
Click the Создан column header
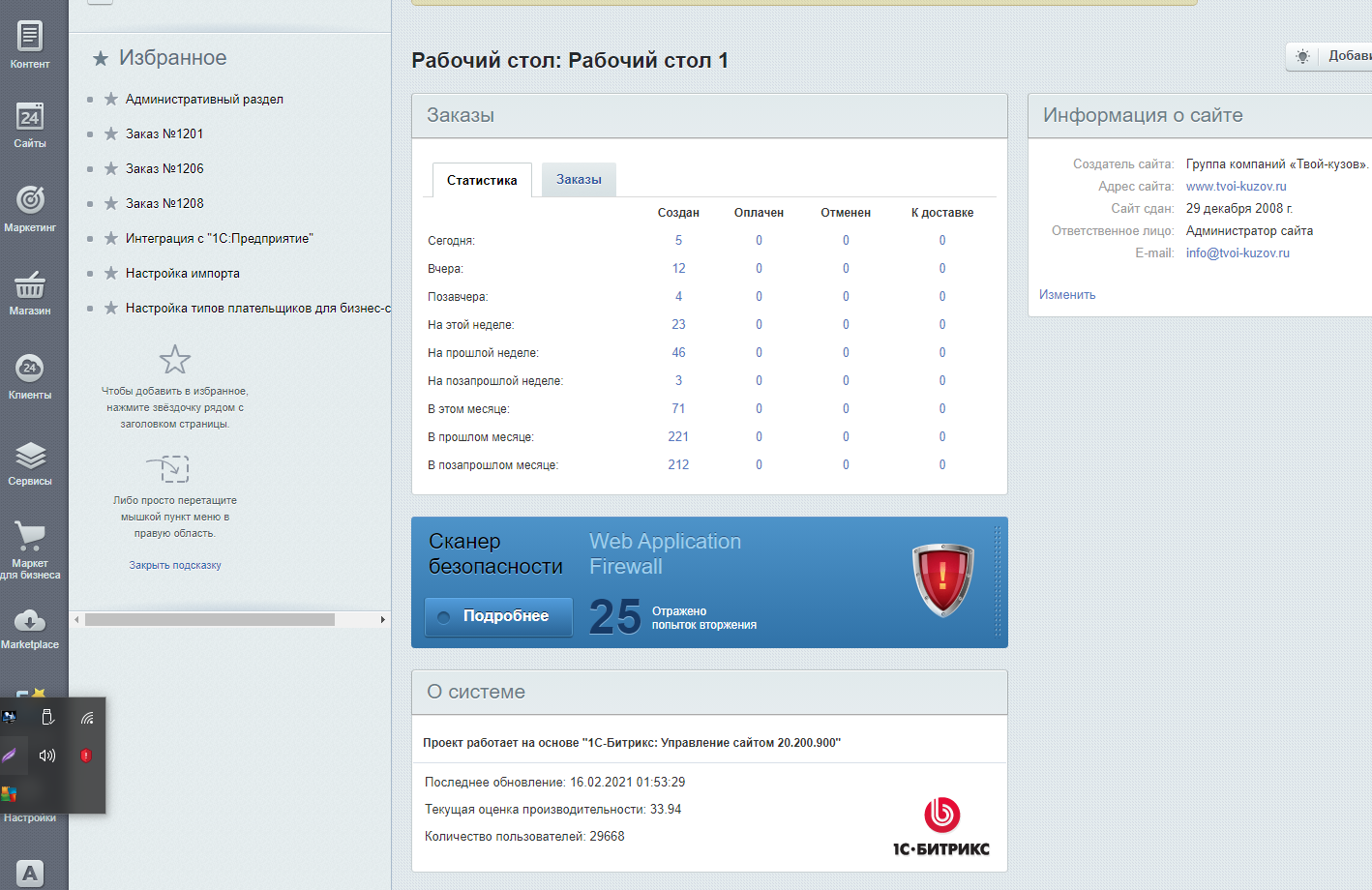(678, 213)
